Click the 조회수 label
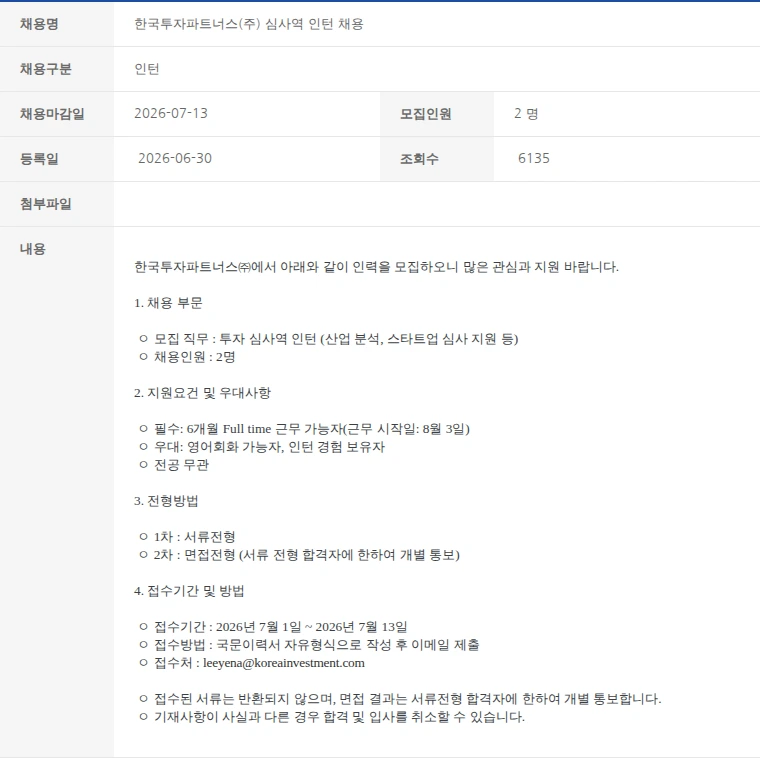760x758 pixels. (419, 158)
